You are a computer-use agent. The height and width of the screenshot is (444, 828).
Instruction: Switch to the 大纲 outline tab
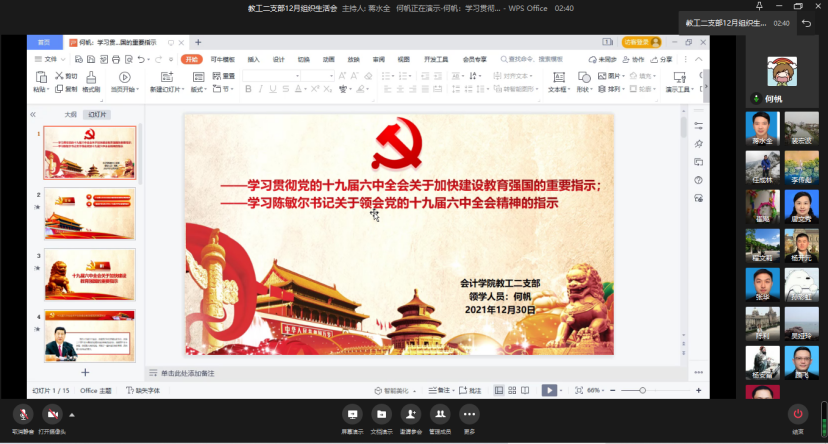click(70, 114)
